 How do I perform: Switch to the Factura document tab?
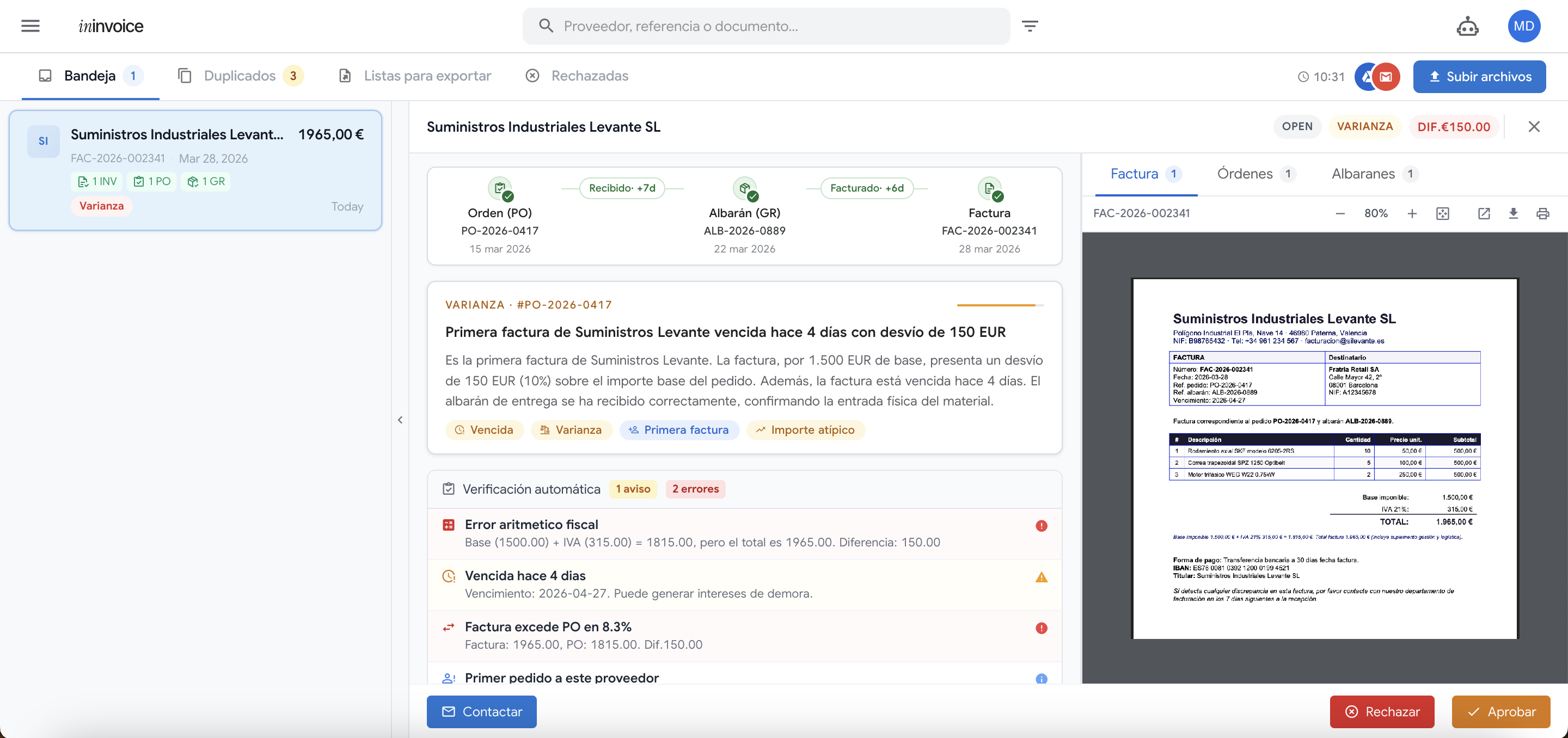(x=1146, y=174)
